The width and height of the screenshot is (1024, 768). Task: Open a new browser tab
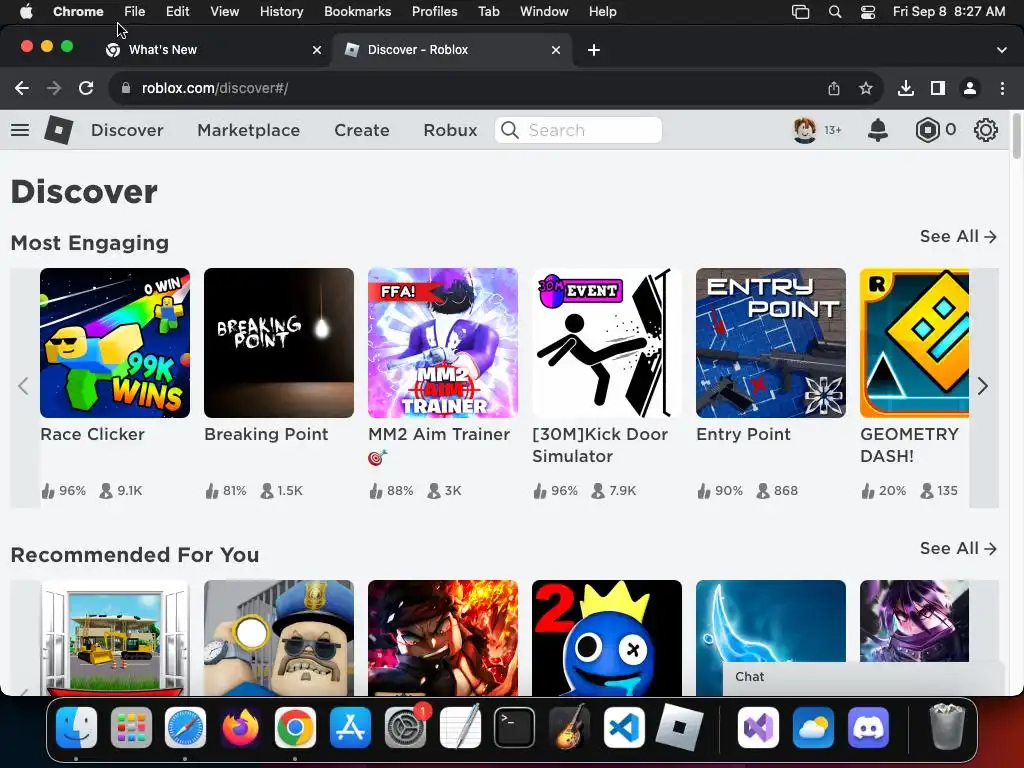coord(594,50)
